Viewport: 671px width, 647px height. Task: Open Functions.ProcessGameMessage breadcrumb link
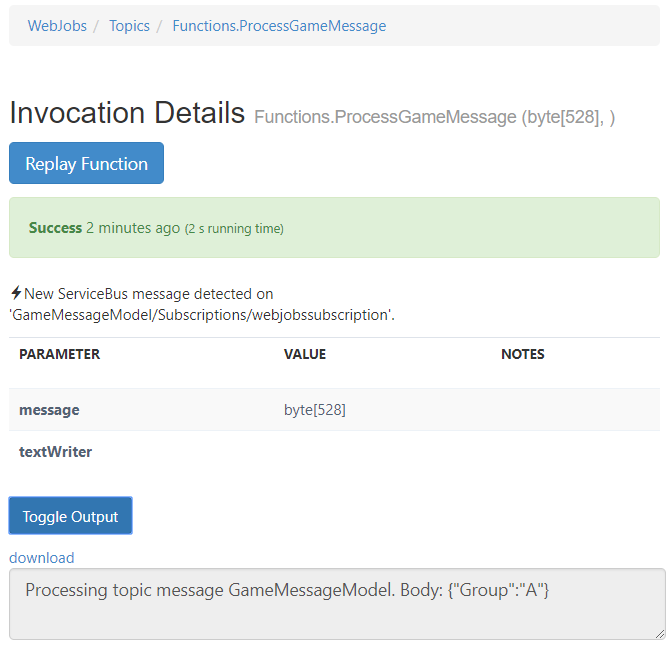(279, 26)
